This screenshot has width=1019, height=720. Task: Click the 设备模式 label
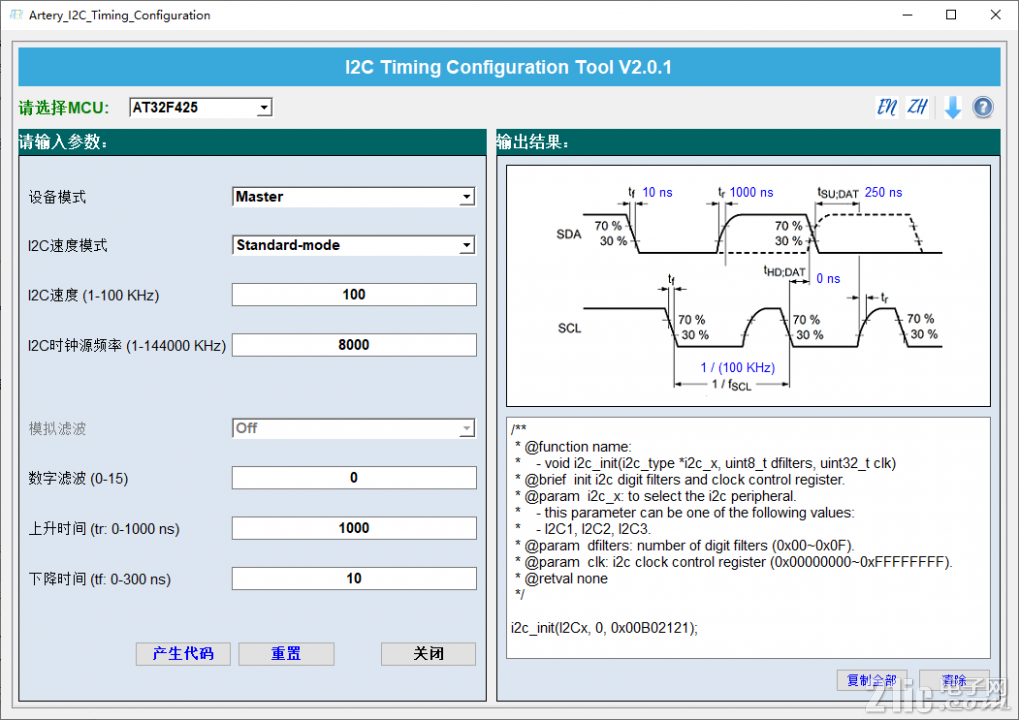tap(57, 198)
